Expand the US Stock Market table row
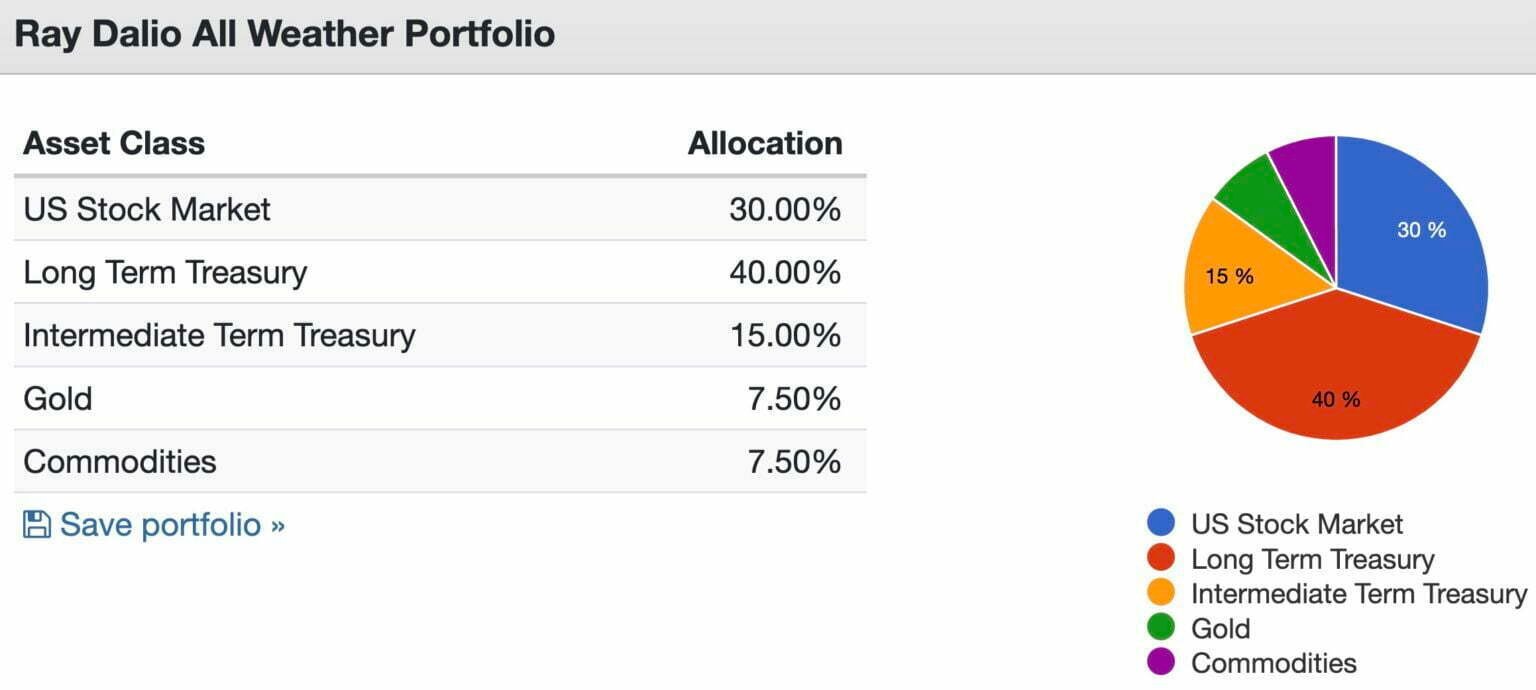 [x=146, y=209]
